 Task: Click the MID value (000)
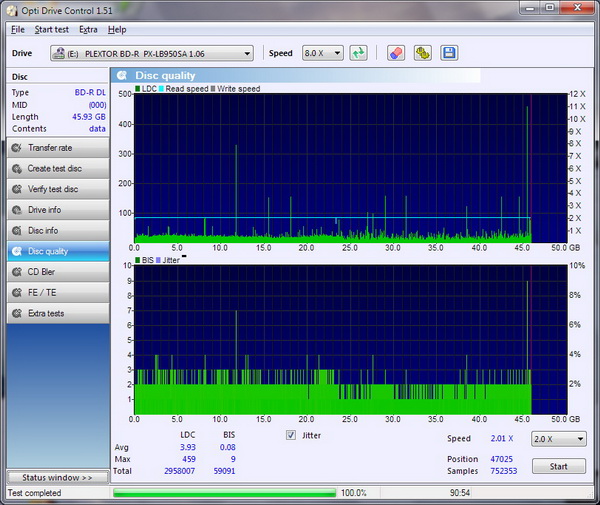[x=97, y=105]
